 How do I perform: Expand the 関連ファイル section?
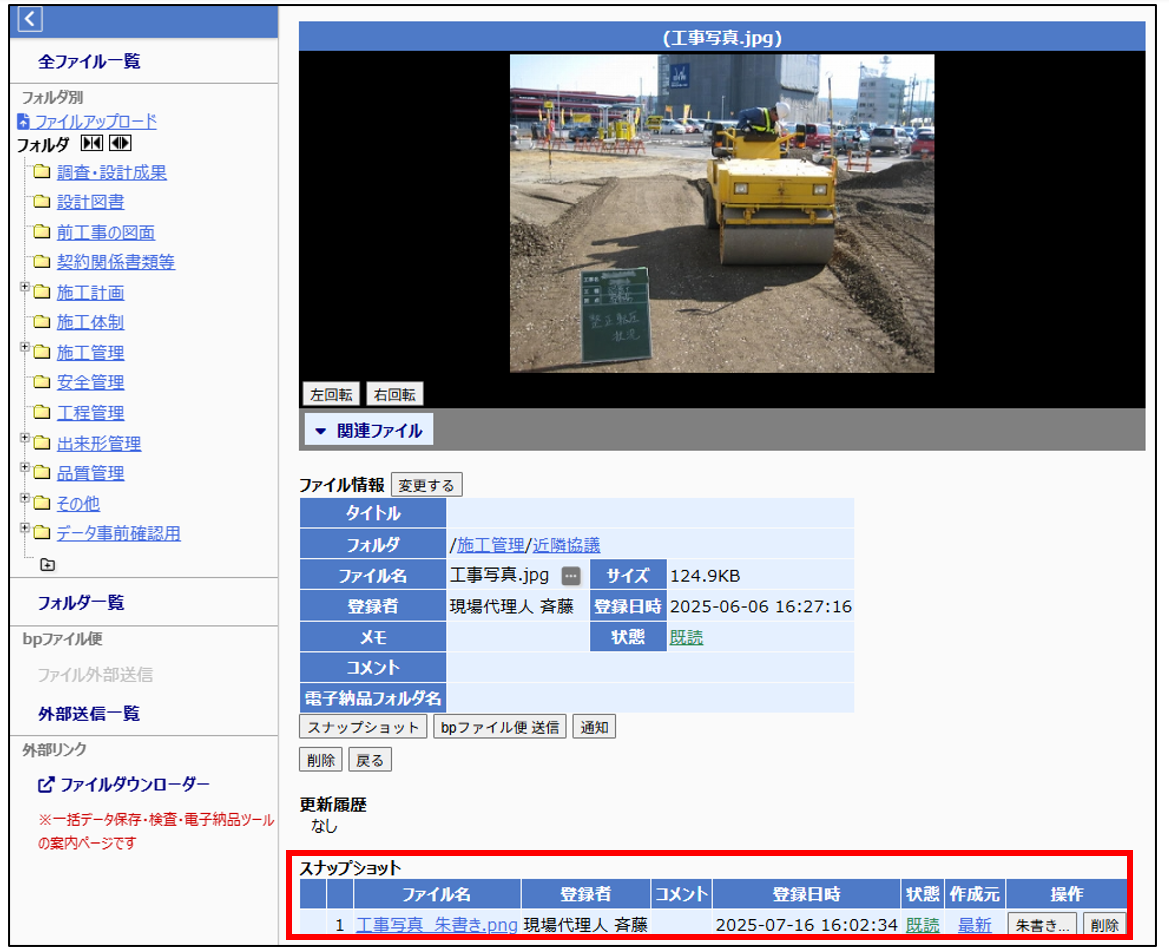(368, 431)
